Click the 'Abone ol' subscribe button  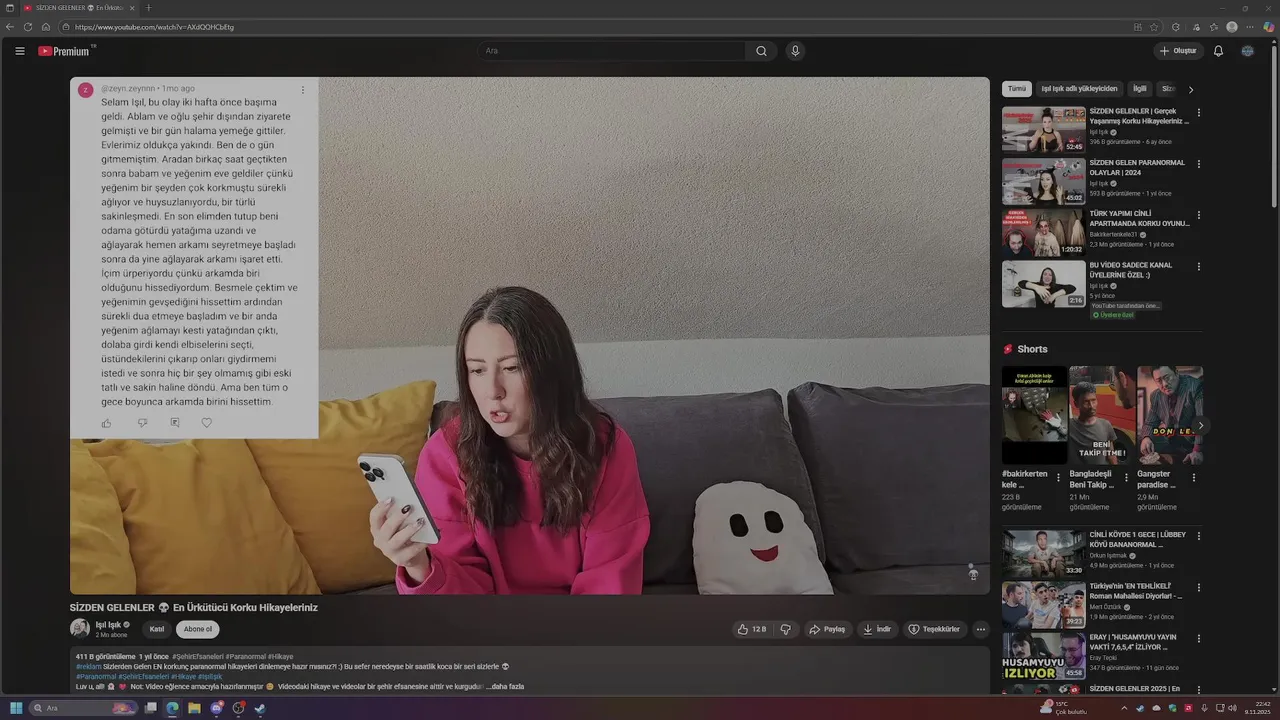[x=198, y=629]
